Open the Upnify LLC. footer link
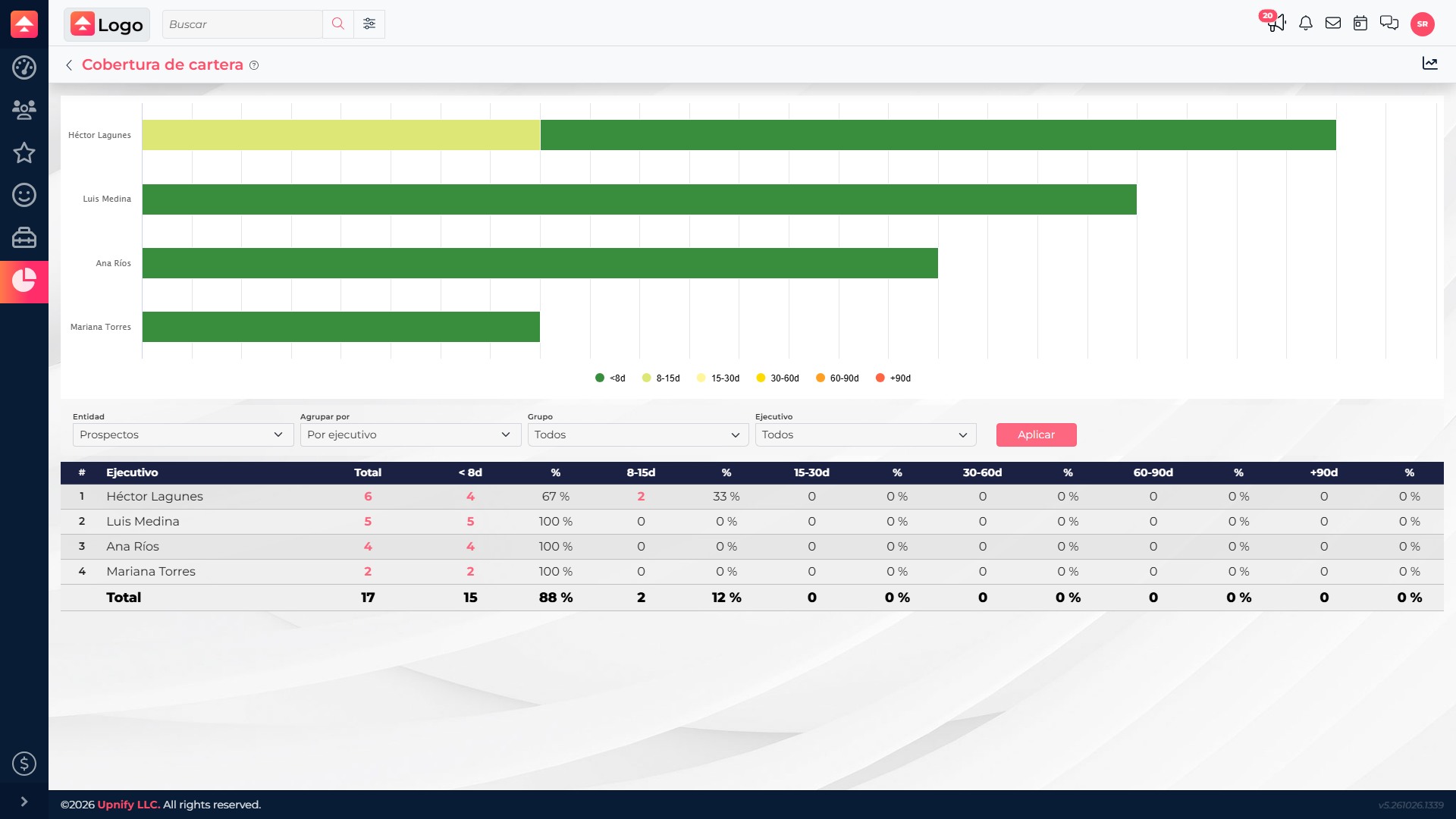The height and width of the screenshot is (819, 1456). (x=129, y=805)
